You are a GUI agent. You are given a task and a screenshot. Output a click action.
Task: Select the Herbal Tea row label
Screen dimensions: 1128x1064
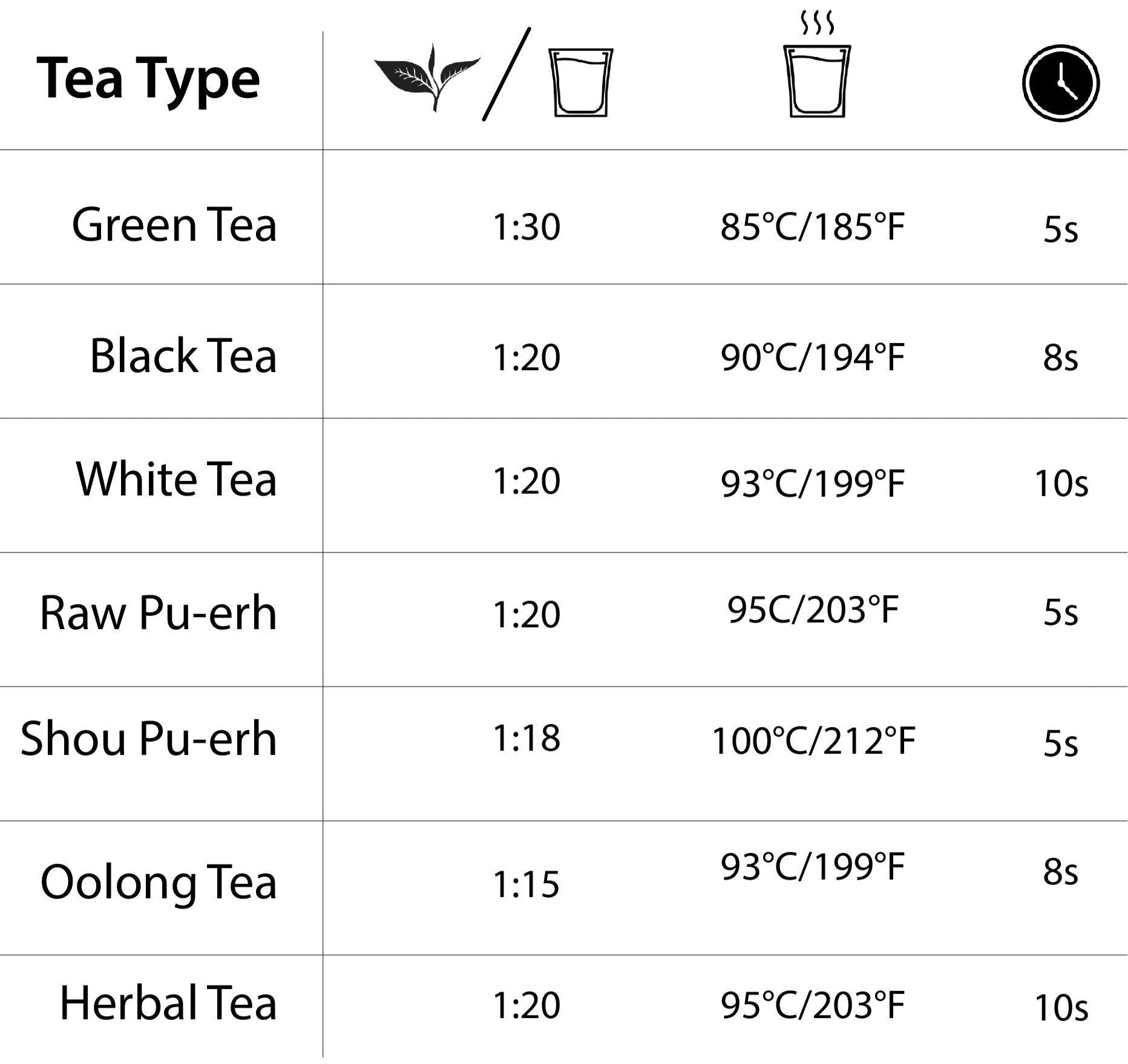coord(168,1004)
